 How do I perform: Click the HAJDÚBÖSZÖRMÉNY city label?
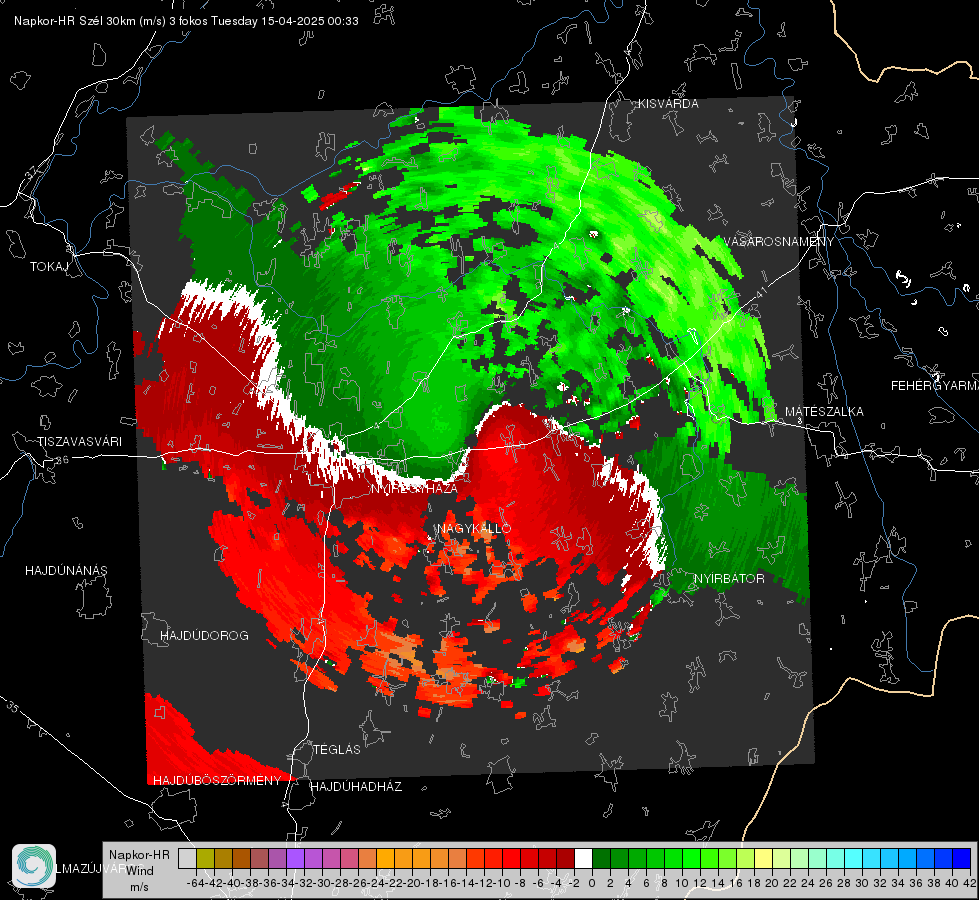pos(217,780)
